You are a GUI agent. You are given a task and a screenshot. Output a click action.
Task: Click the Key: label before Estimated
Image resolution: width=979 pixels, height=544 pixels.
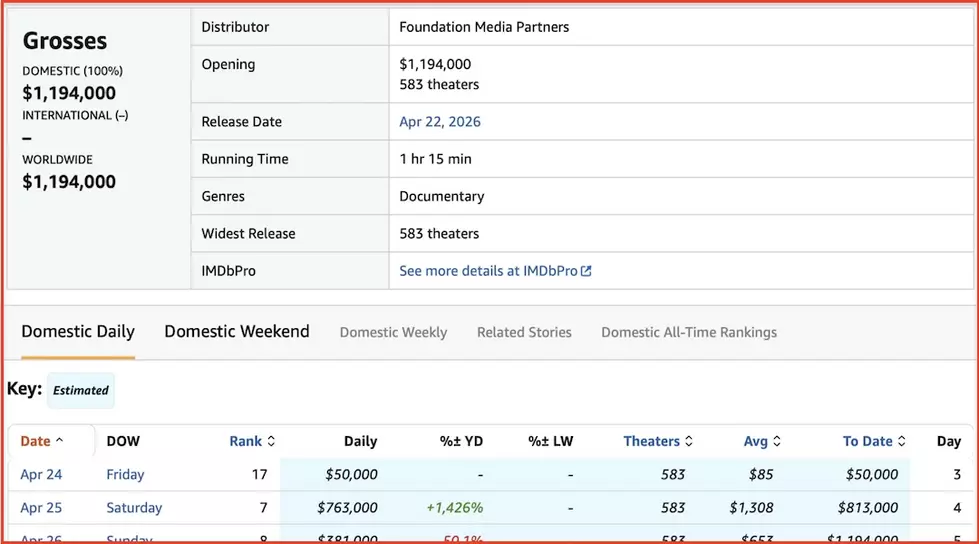[x=24, y=388]
